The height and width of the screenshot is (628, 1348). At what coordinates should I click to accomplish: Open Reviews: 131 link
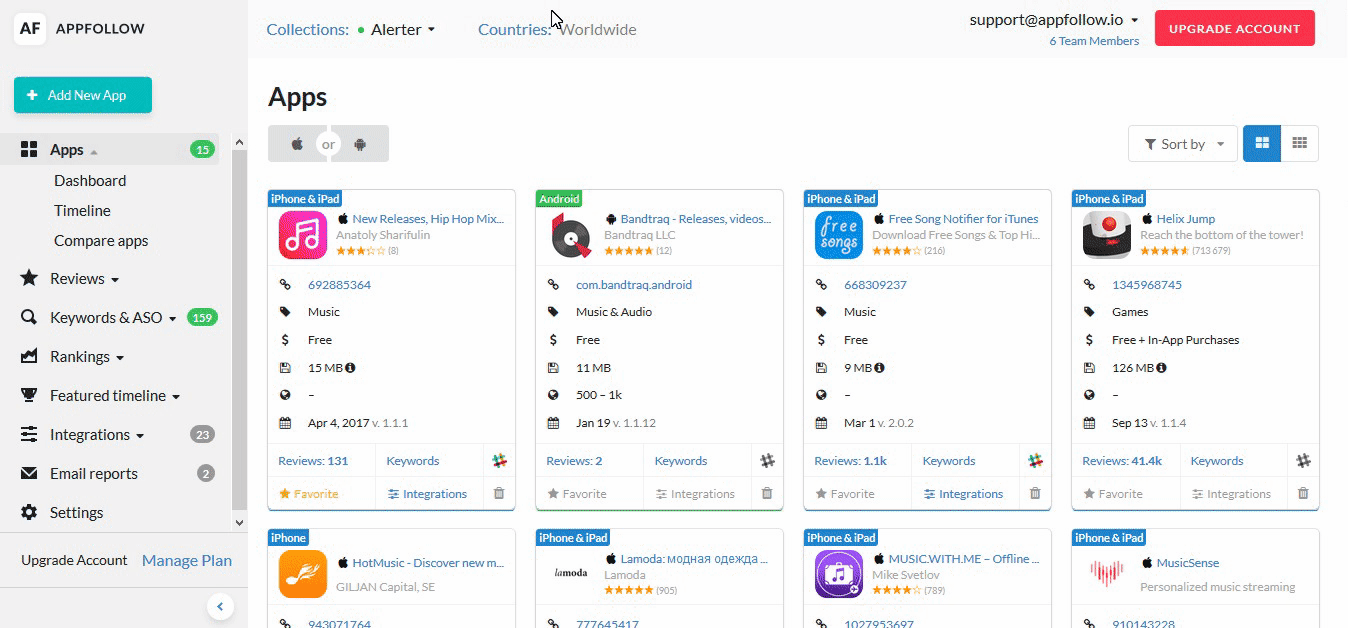coord(313,461)
